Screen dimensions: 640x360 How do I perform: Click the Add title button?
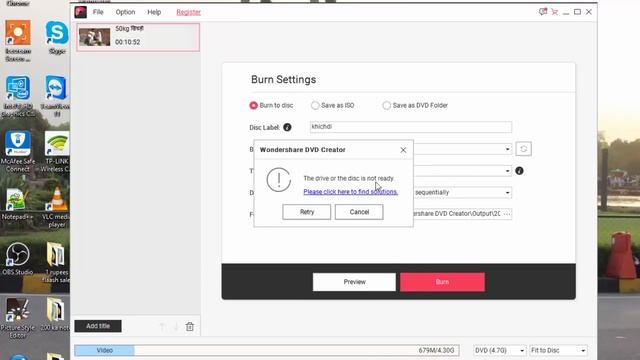tap(98, 326)
